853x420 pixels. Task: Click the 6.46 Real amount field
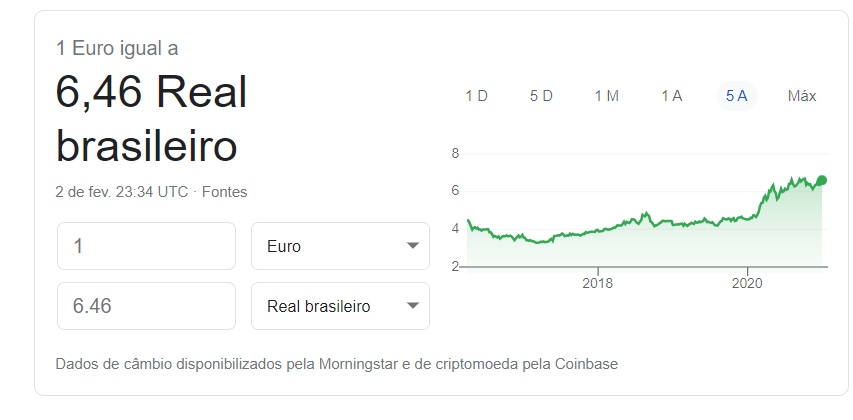[x=146, y=306]
